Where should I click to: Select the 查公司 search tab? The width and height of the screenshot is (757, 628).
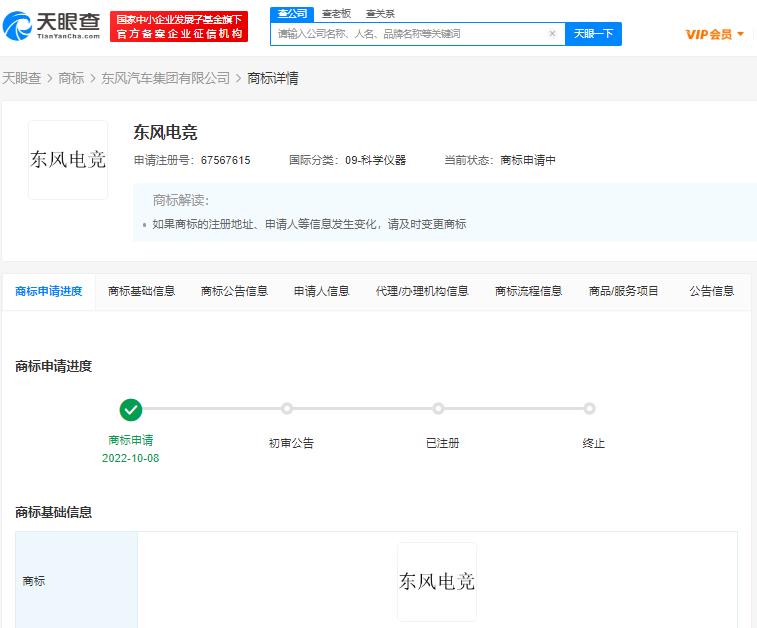(292, 14)
